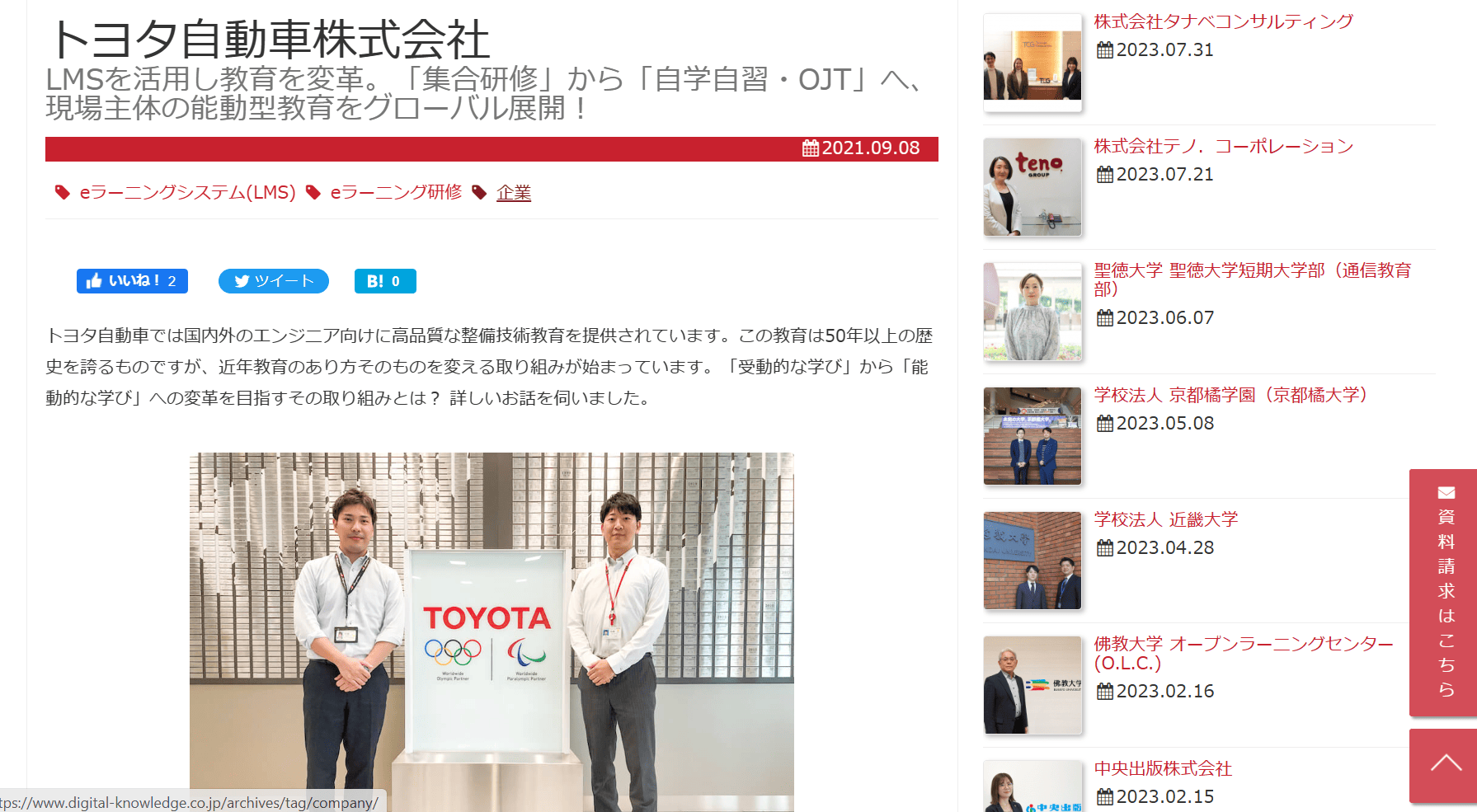Click the Hatena B! bookmark button
The height and width of the screenshot is (812, 1477).
point(385,281)
